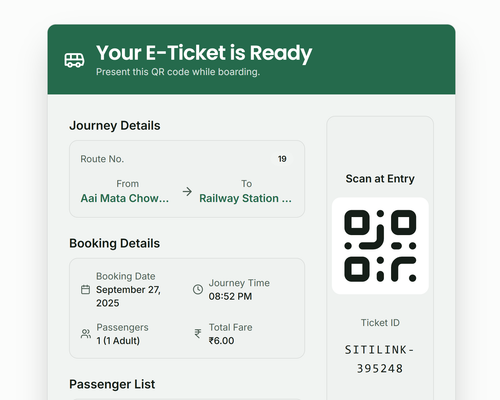Image resolution: width=500 pixels, height=400 pixels.
Task: Click the 1 (1 Adult) passenger count
Action: click(x=118, y=341)
